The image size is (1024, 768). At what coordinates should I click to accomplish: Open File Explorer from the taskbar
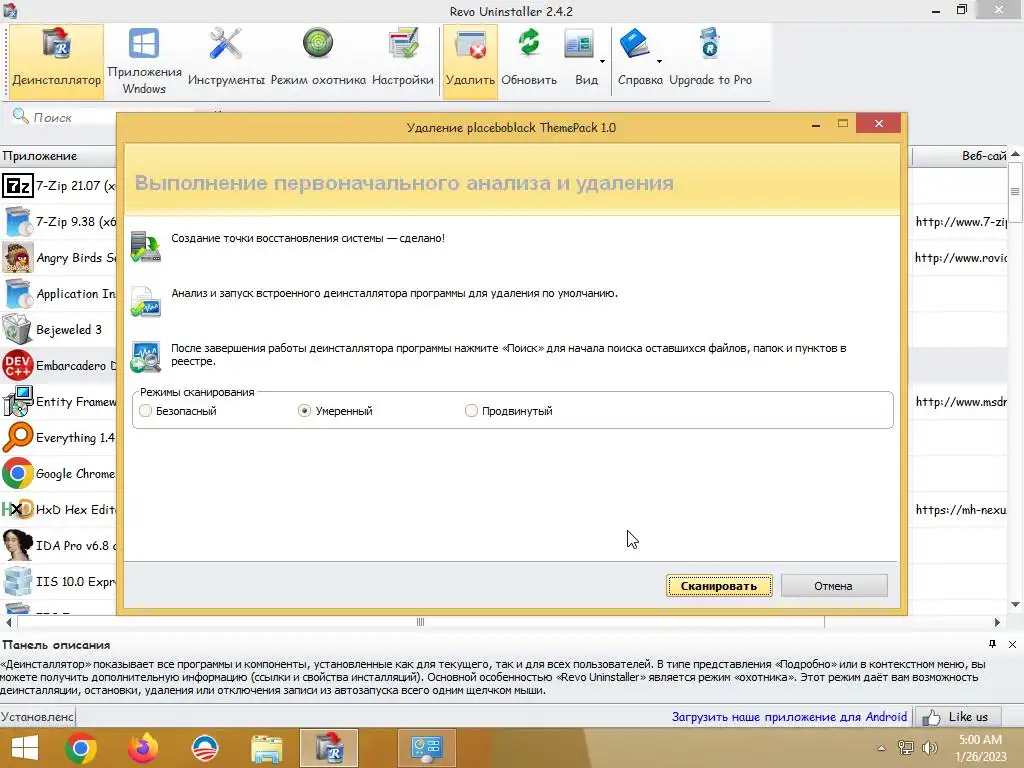[x=267, y=748]
